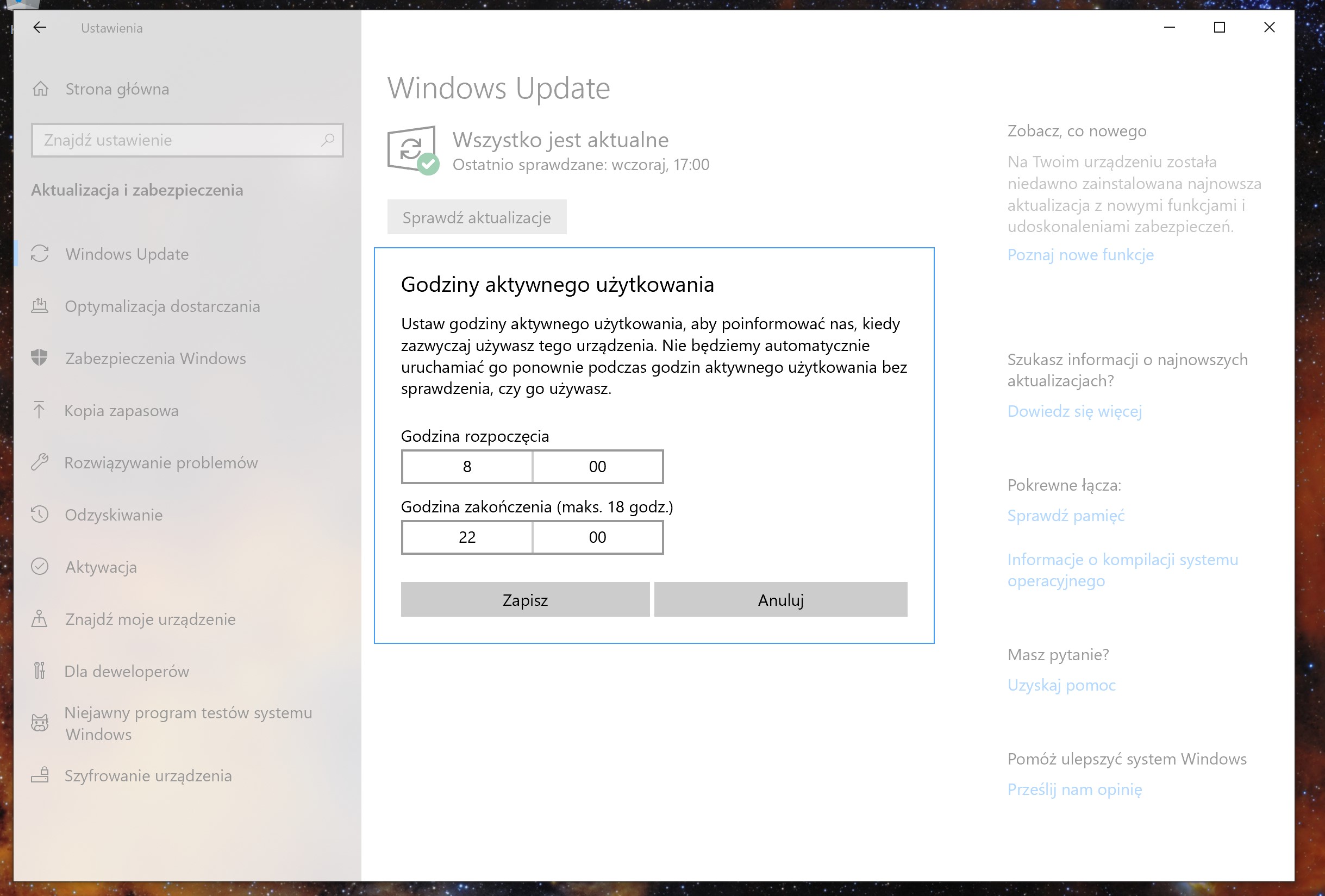Click the Godzina rozpoczęcia label
The width and height of the screenshot is (1325, 896).
pyautogui.click(x=475, y=436)
